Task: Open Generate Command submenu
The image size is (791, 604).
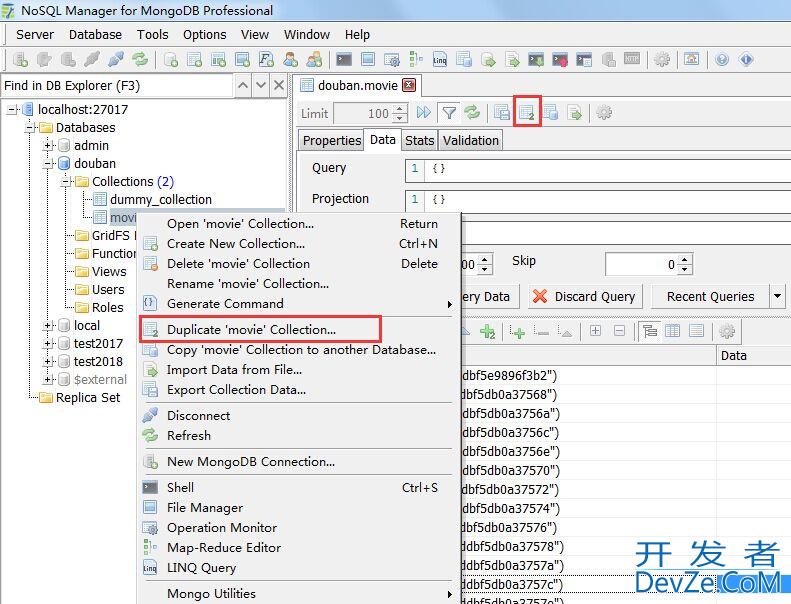Action: coord(297,304)
